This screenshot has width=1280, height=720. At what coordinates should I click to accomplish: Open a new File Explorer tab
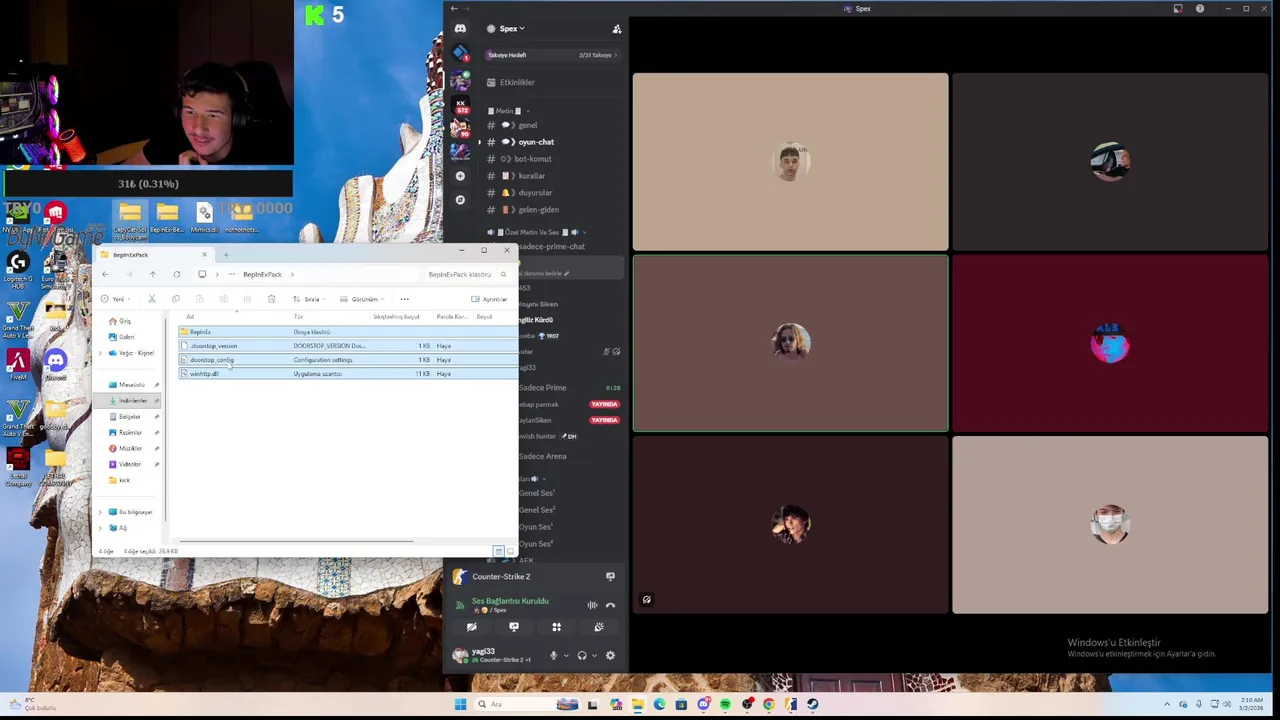pyautogui.click(x=226, y=255)
